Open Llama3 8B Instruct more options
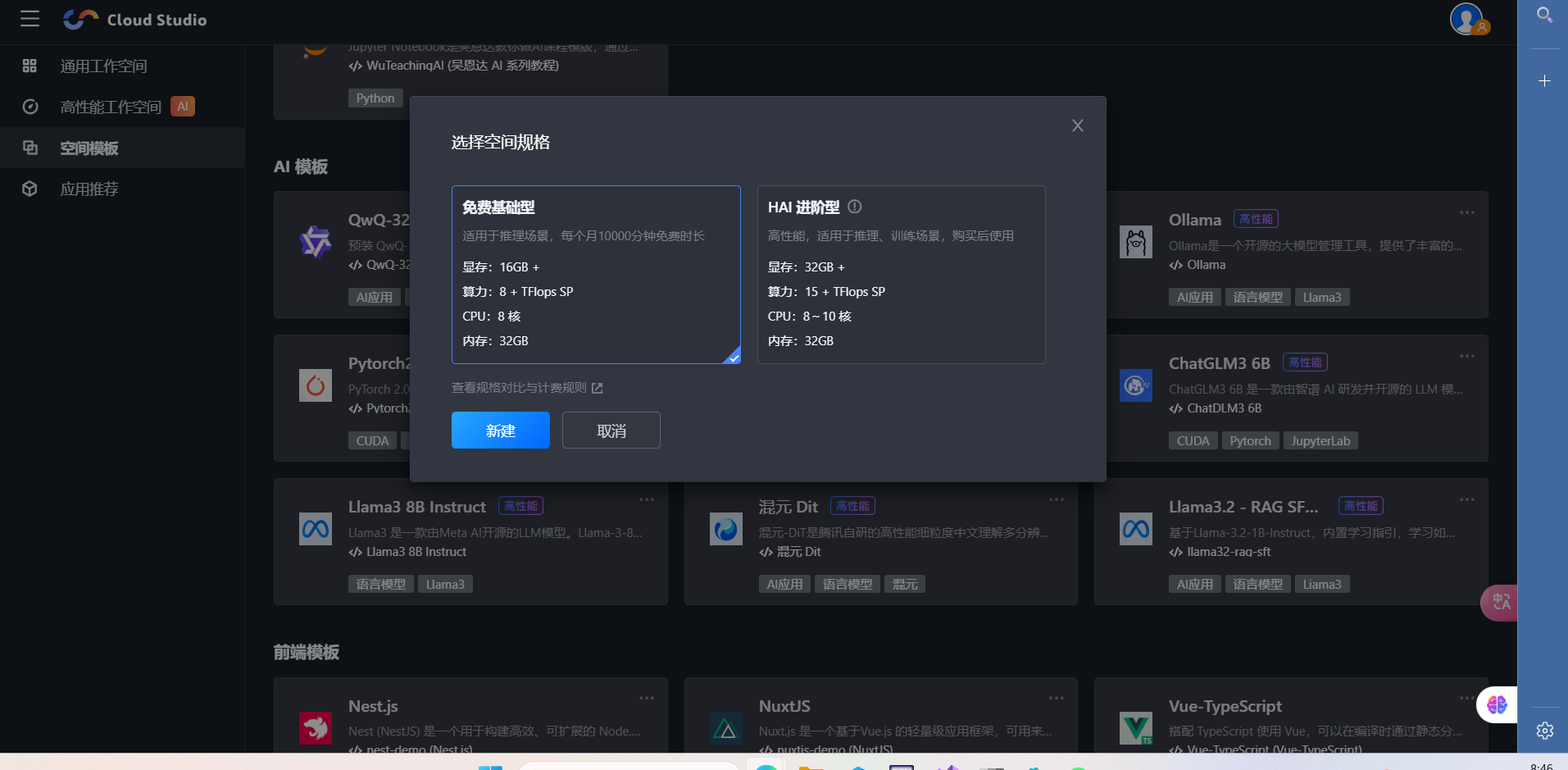 pos(646,499)
